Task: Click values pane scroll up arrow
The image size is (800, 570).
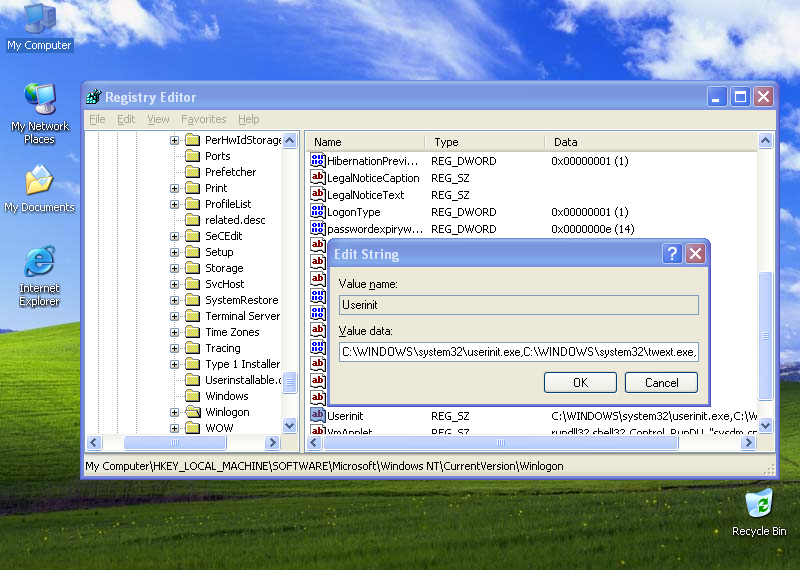Action: click(765, 140)
